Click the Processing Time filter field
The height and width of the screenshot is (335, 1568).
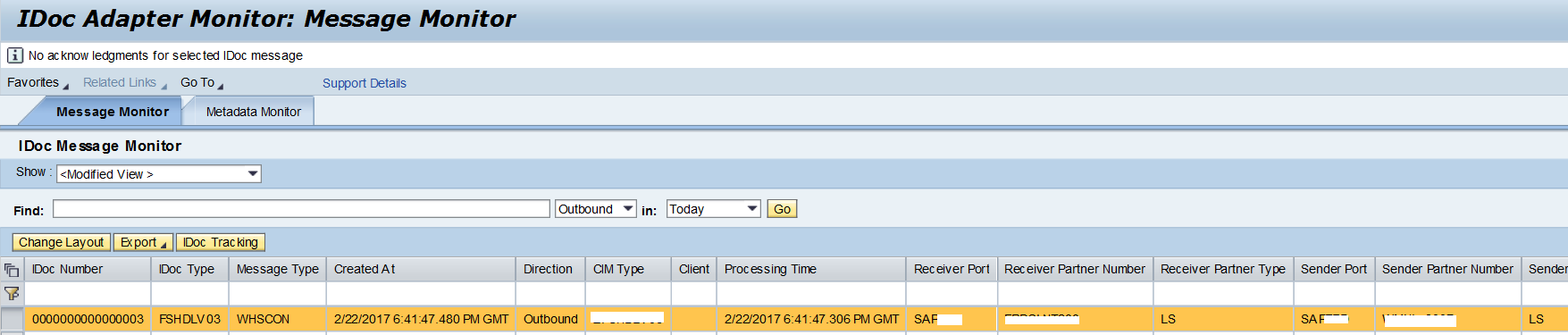tap(811, 293)
